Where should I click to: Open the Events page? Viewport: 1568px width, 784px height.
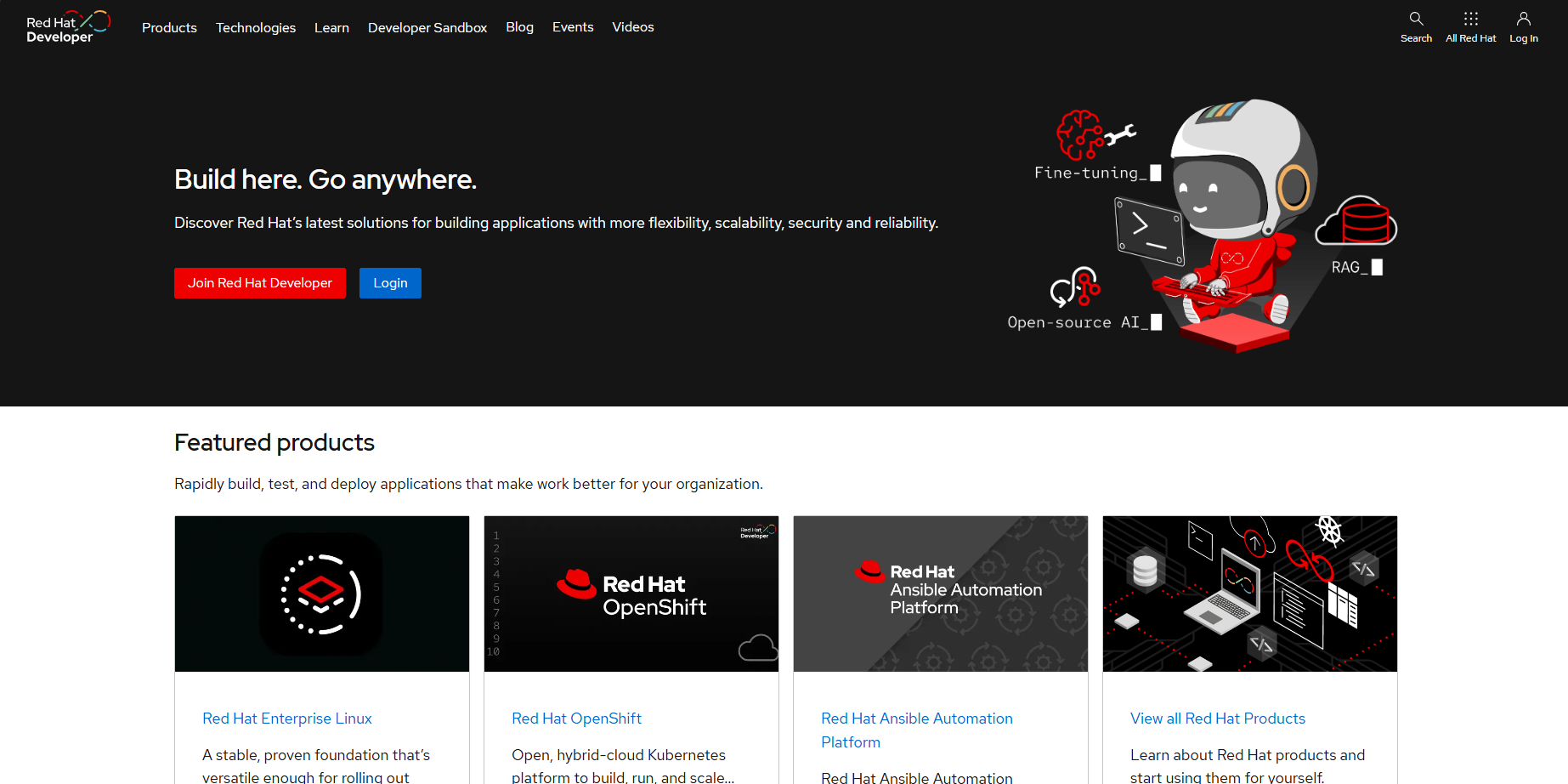tap(573, 27)
